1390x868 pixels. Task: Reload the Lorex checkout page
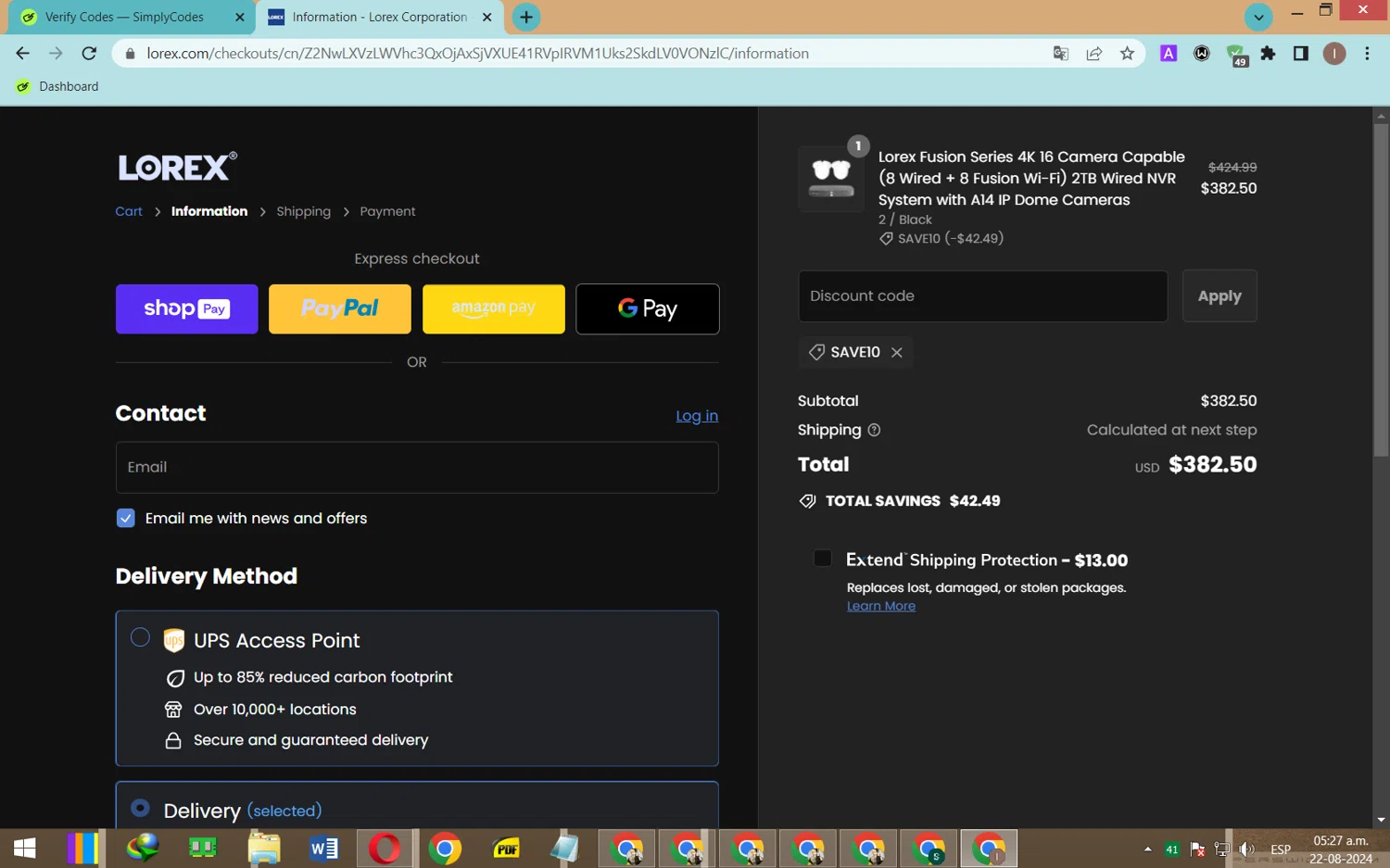tap(89, 54)
